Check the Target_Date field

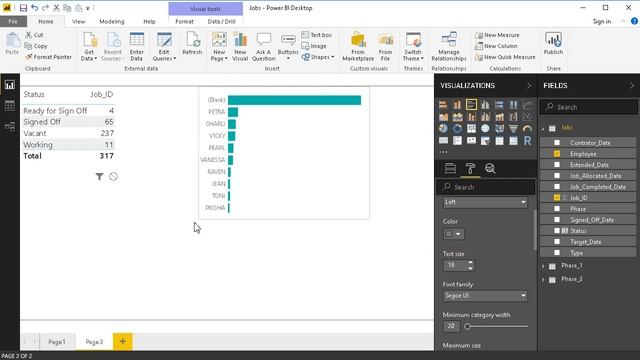(x=557, y=242)
